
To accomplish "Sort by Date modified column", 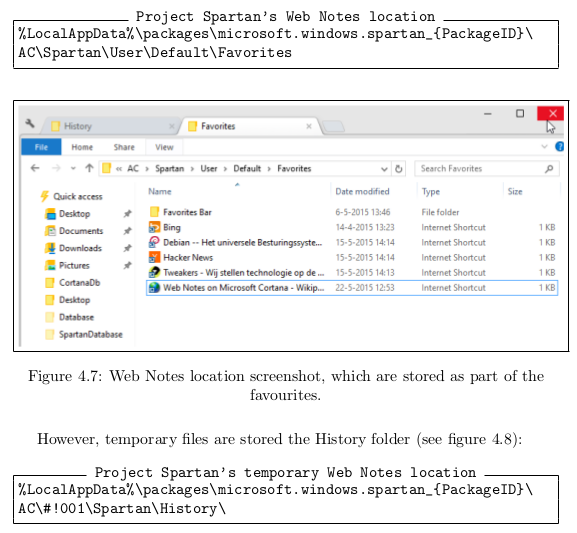I will [362, 191].
